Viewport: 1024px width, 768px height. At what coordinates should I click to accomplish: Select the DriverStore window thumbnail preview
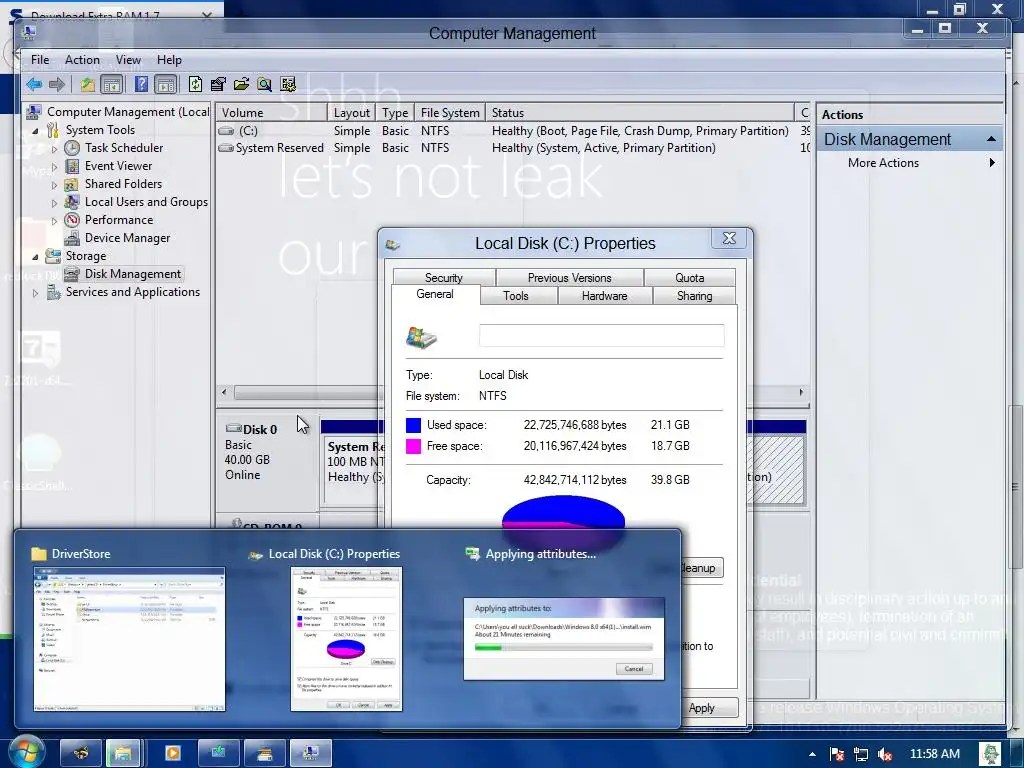click(129, 639)
